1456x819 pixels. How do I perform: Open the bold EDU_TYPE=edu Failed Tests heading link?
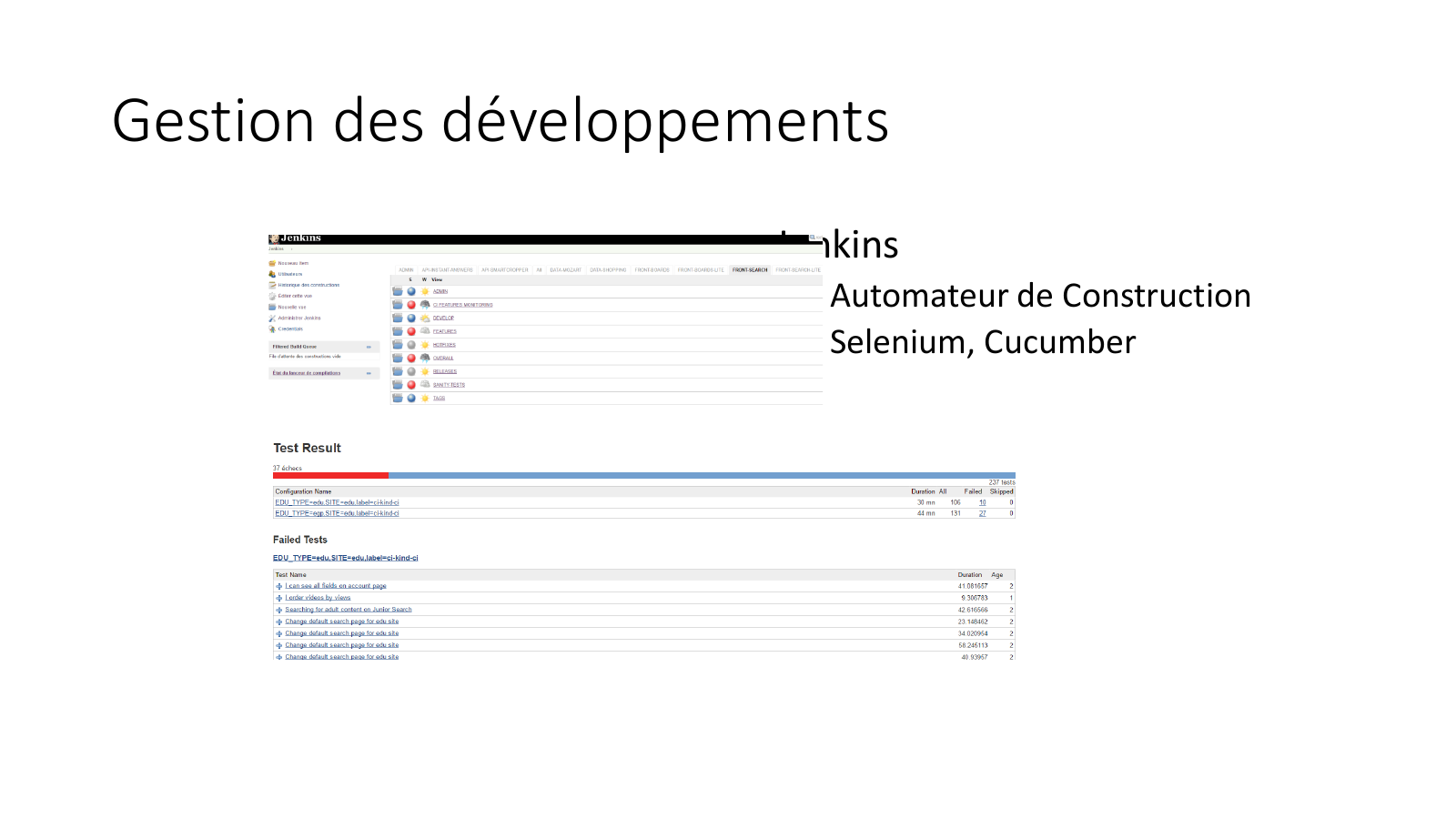[x=346, y=558]
